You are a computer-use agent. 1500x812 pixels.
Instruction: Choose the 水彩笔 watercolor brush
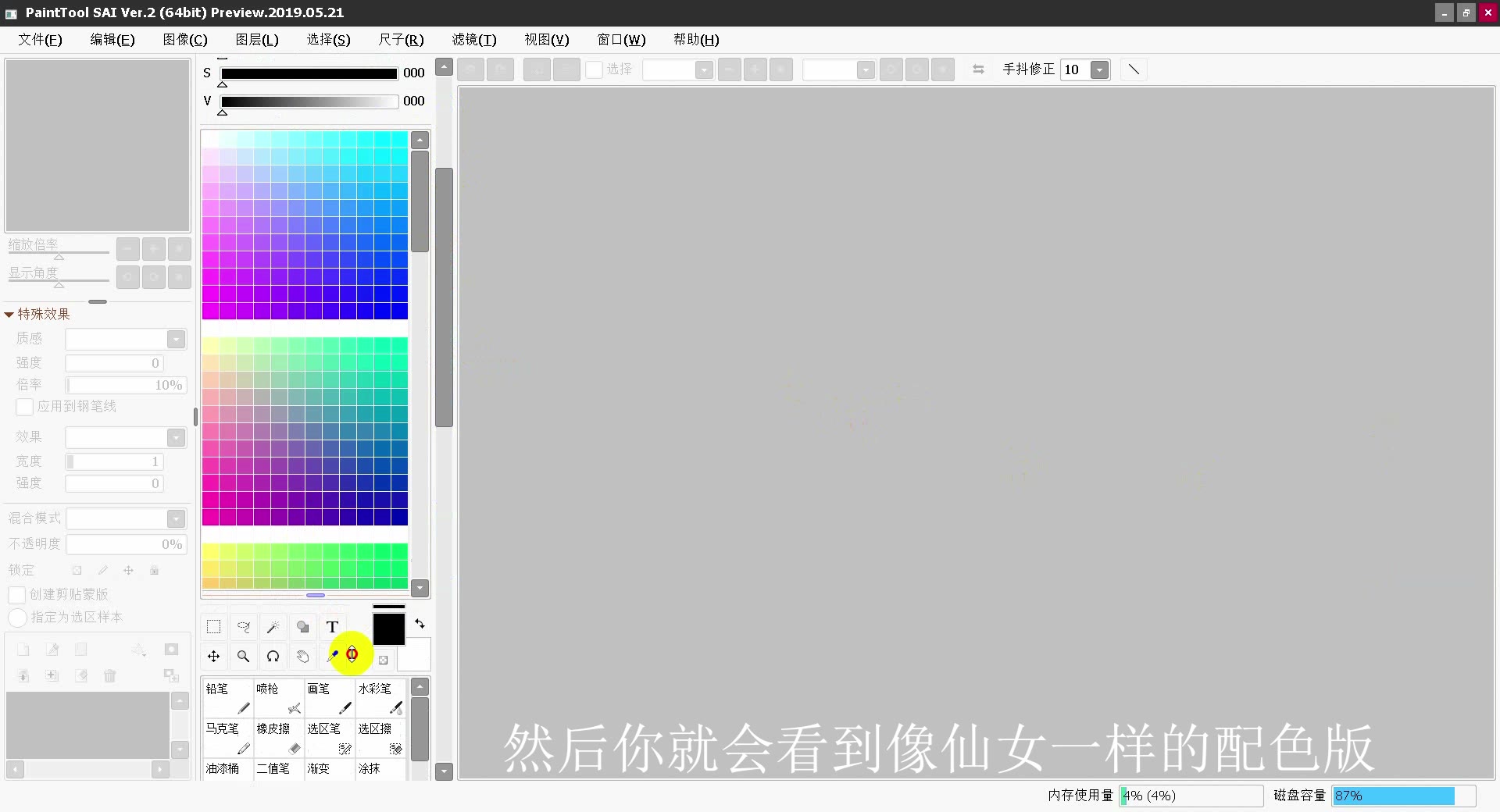380,698
